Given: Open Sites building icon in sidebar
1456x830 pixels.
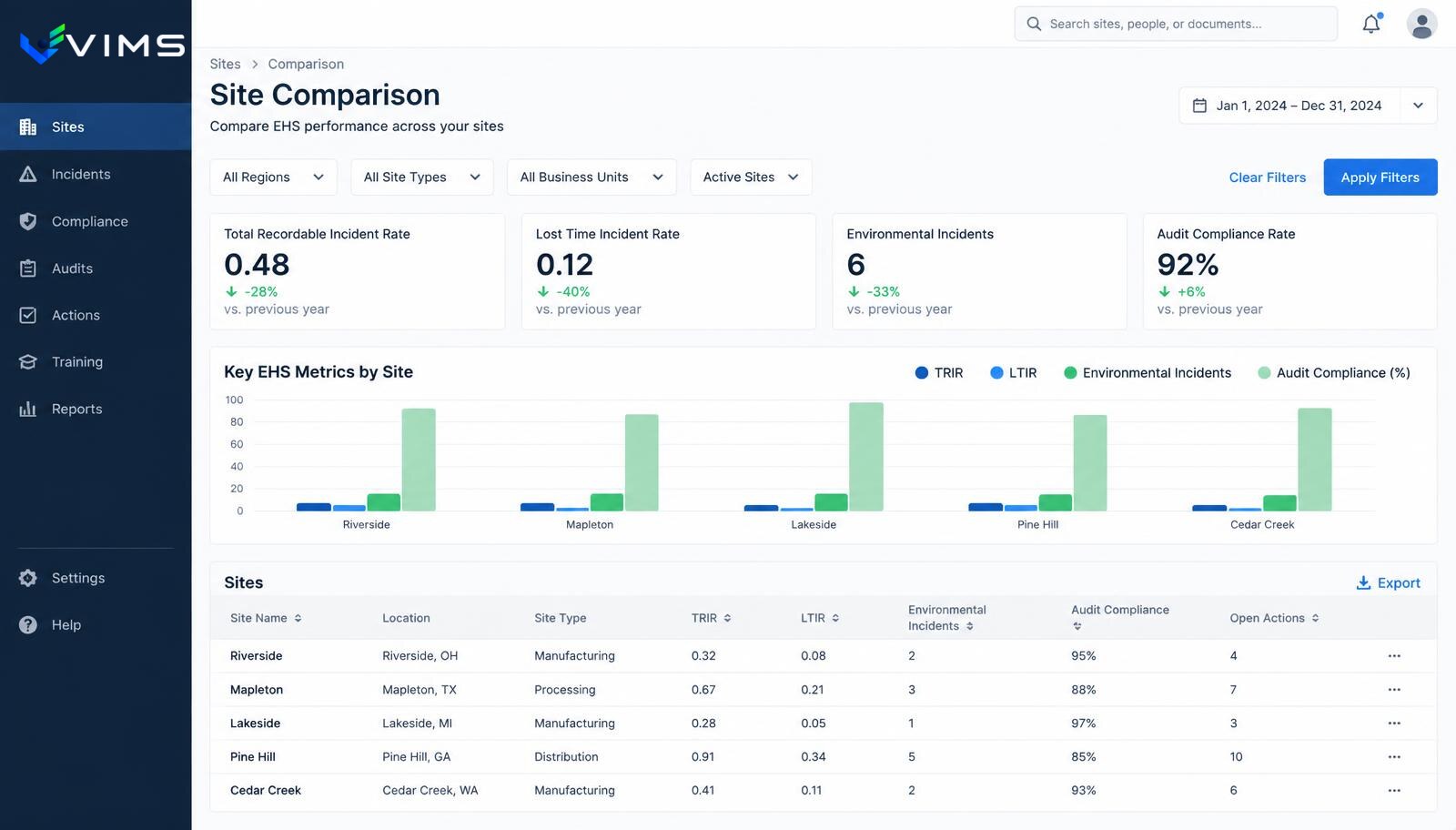Looking at the screenshot, I should tap(28, 127).
